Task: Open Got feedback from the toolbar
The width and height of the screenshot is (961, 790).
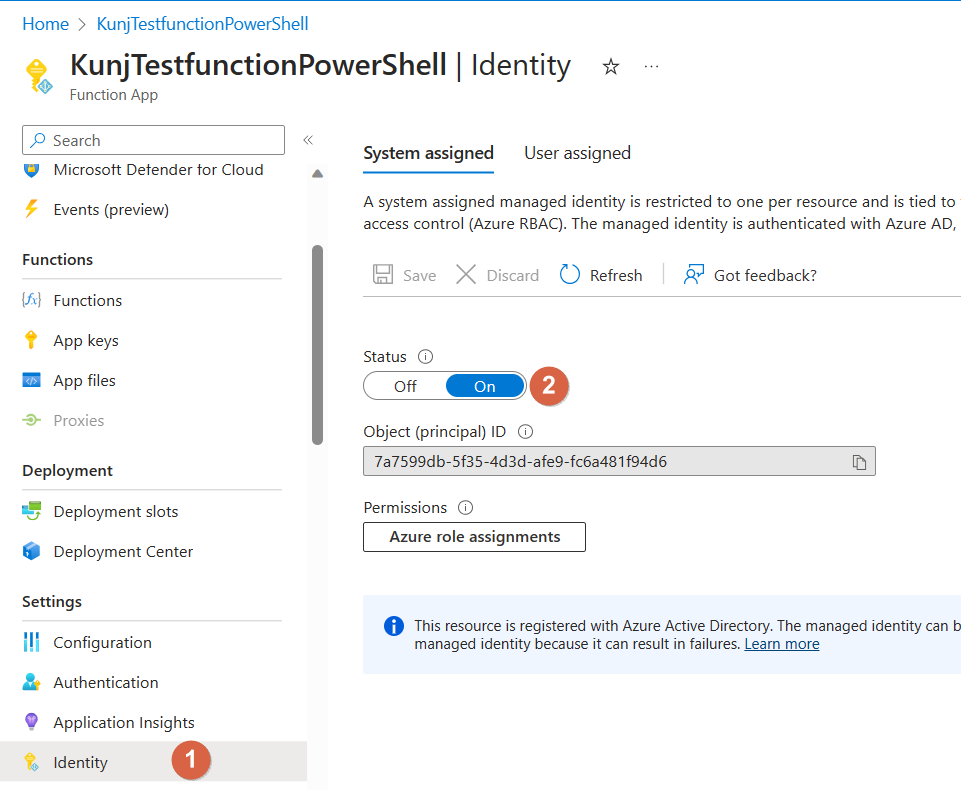Action: point(750,275)
